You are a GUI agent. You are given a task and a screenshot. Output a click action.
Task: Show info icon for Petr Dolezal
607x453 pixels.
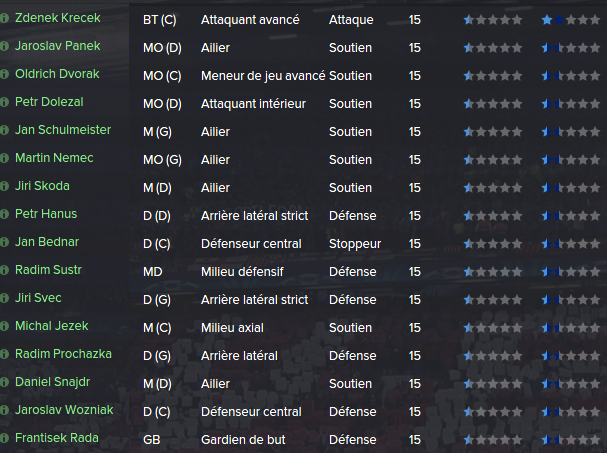(4, 102)
